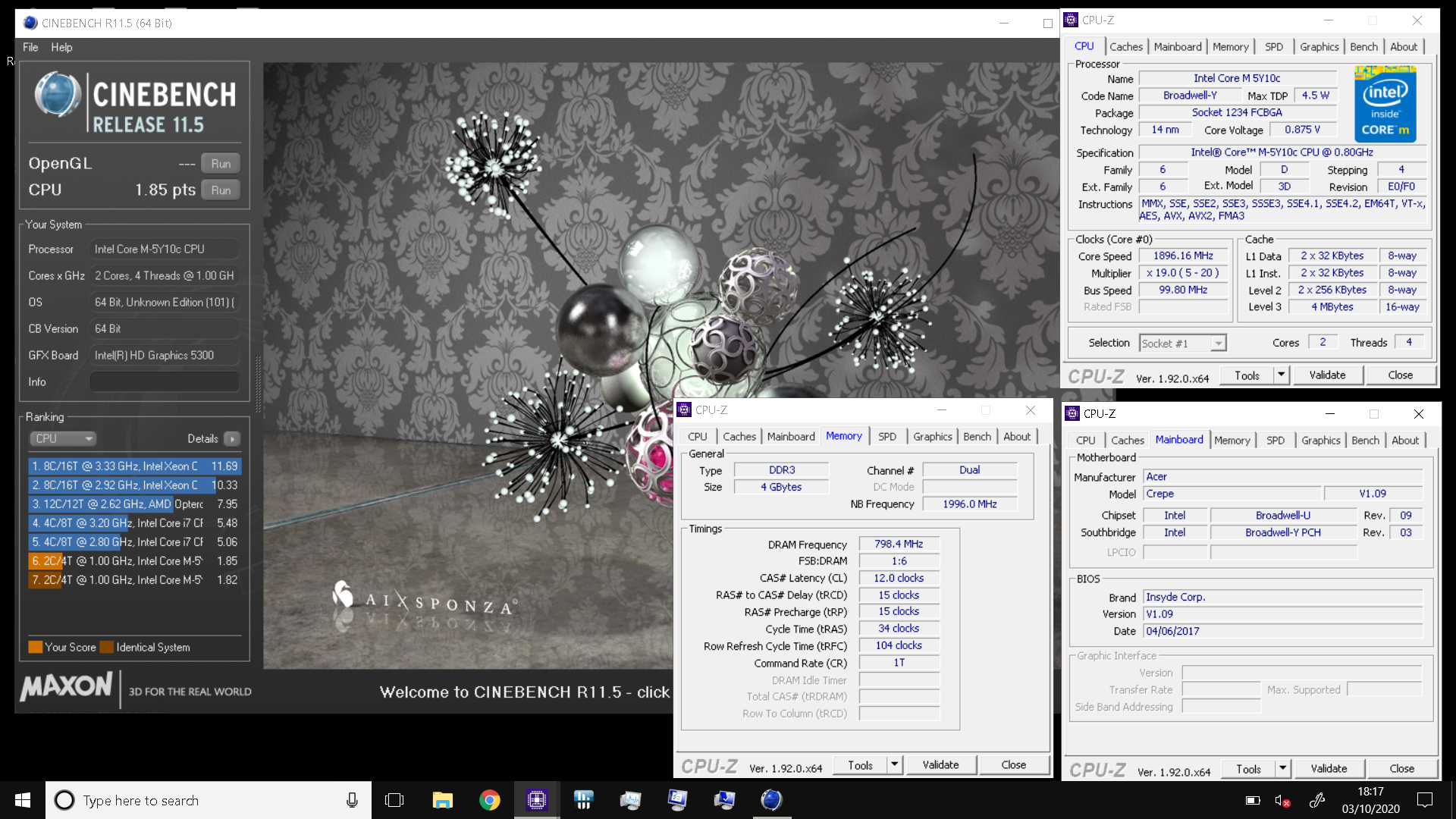
Task: Click the Core Speed value 1896.16 MHz
Action: [x=1183, y=256]
